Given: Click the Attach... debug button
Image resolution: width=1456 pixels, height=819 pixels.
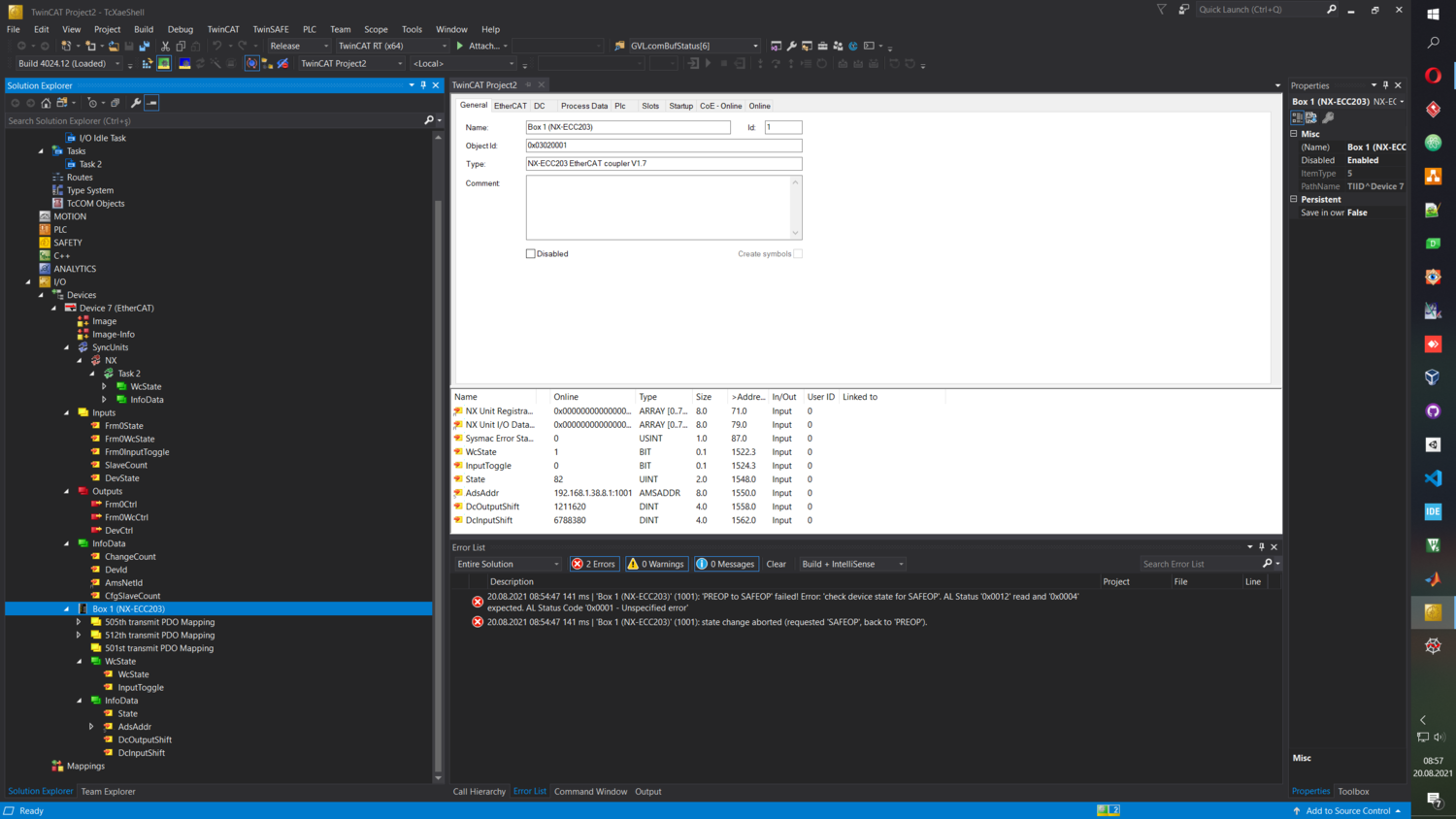Looking at the screenshot, I should (x=481, y=46).
